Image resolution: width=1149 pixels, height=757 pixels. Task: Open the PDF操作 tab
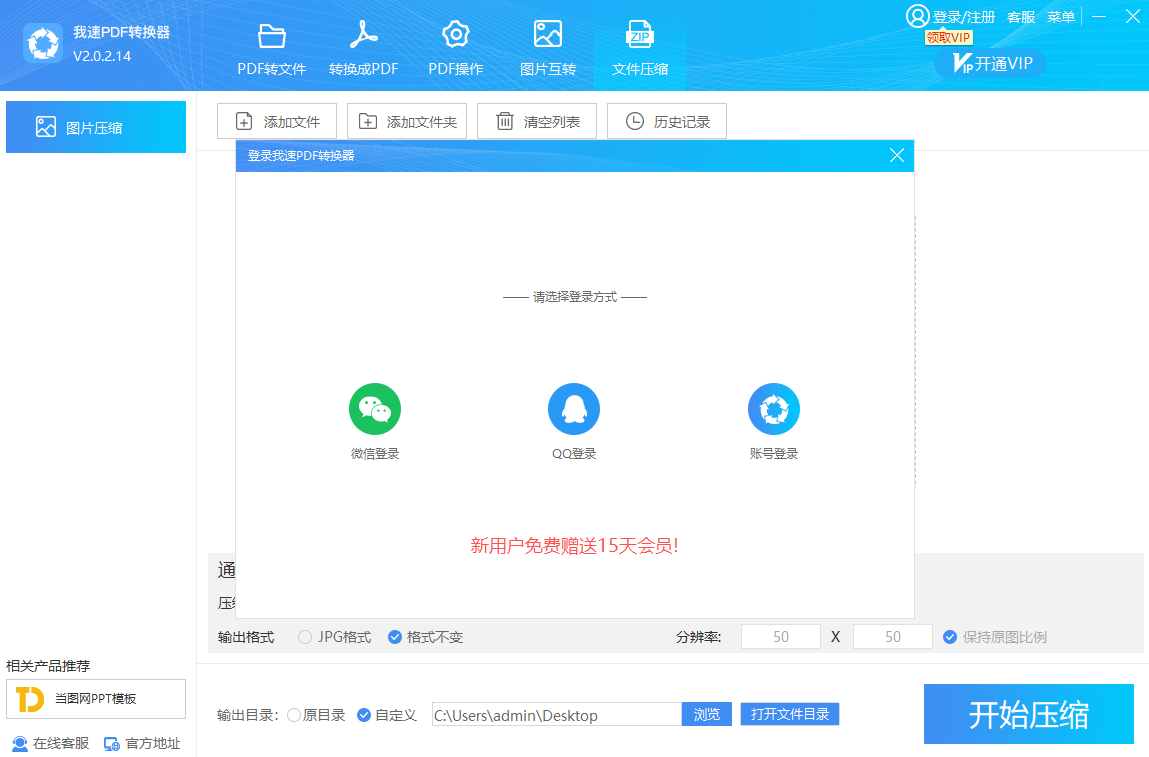[456, 48]
